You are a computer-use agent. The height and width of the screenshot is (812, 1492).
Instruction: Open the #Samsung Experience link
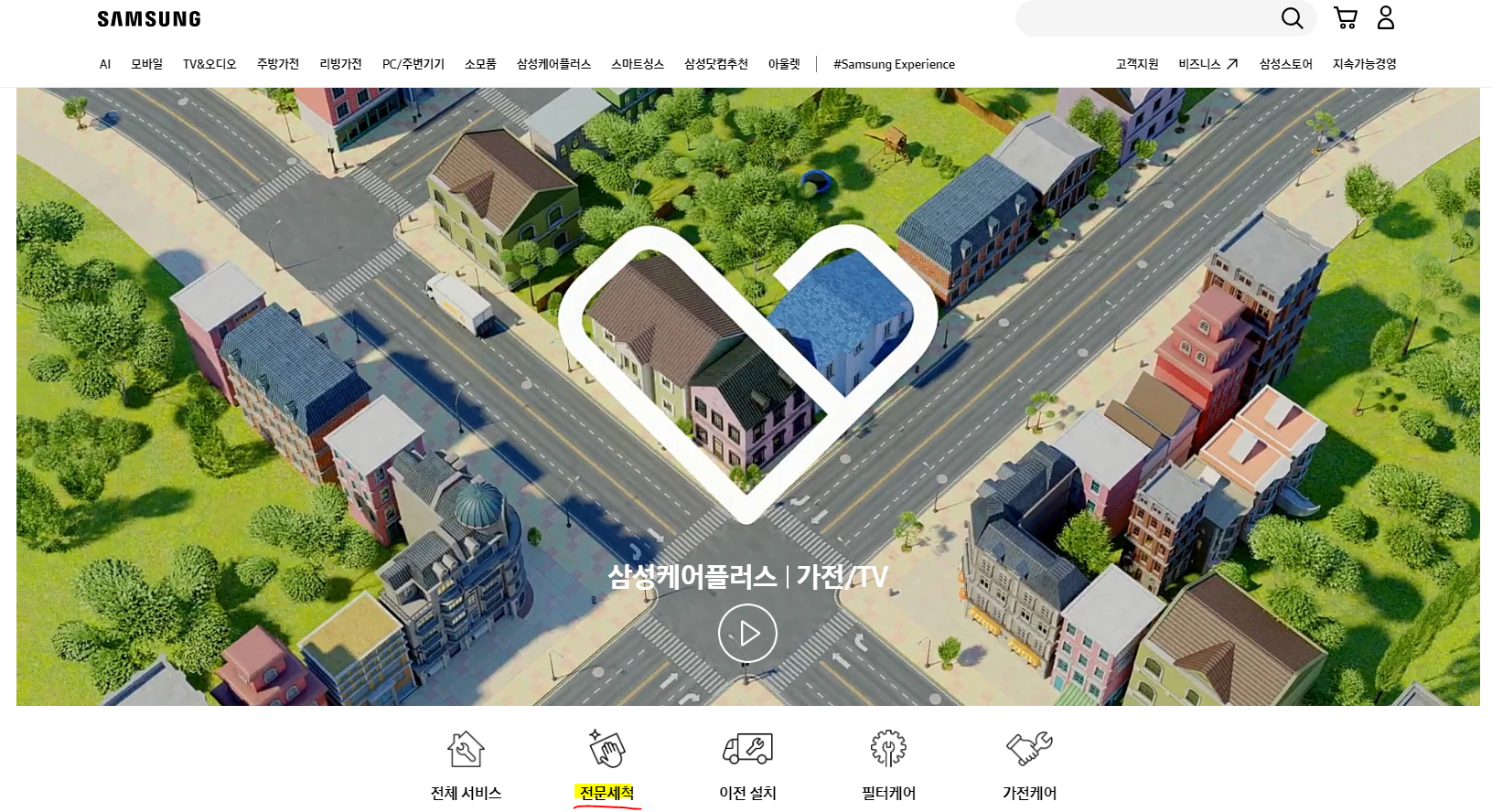click(894, 64)
